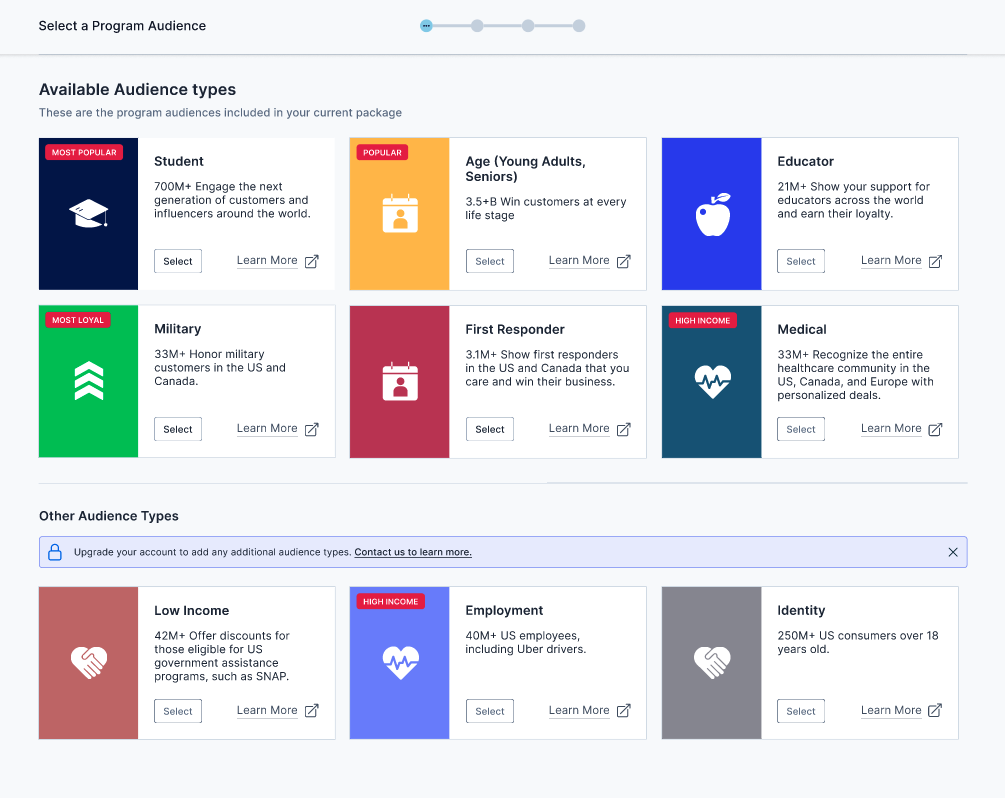This screenshot has height=798, width=1005.
Task: Open Learn More for Medical audience
Action: (891, 428)
